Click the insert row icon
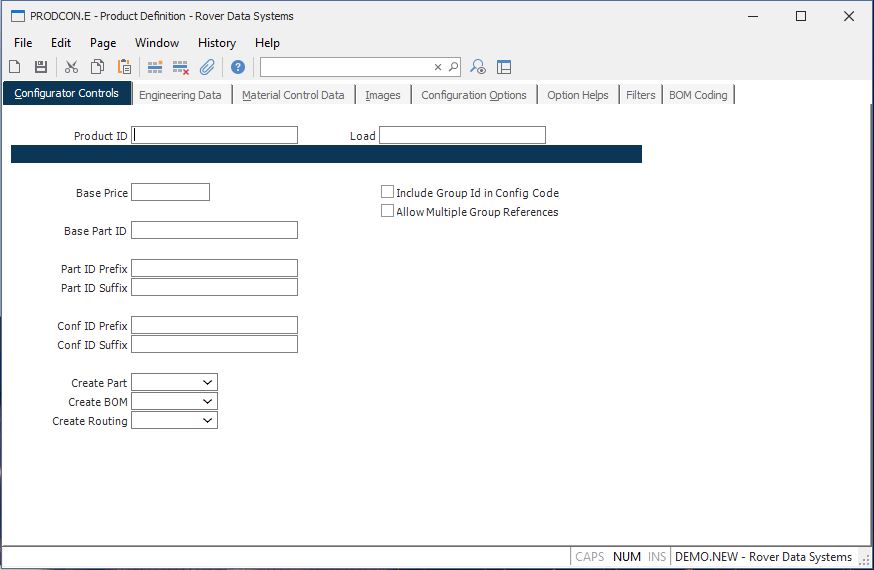This screenshot has width=874, height=570. click(155, 67)
